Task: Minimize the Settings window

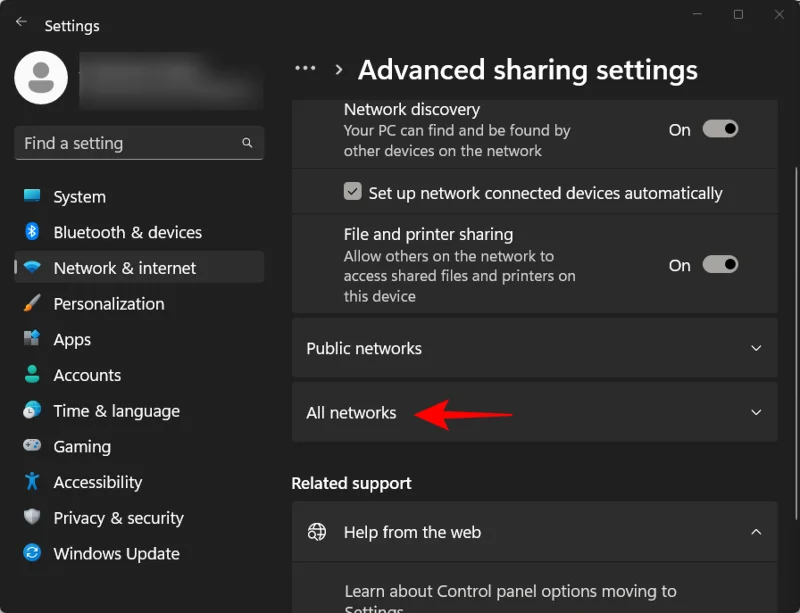Action: click(x=697, y=14)
